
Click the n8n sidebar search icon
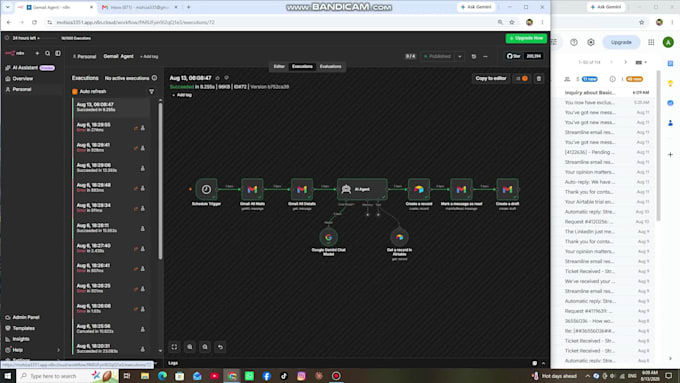(48, 53)
